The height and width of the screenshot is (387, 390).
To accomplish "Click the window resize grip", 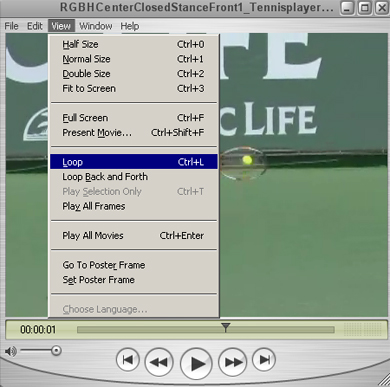I will click(x=383, y=380).
